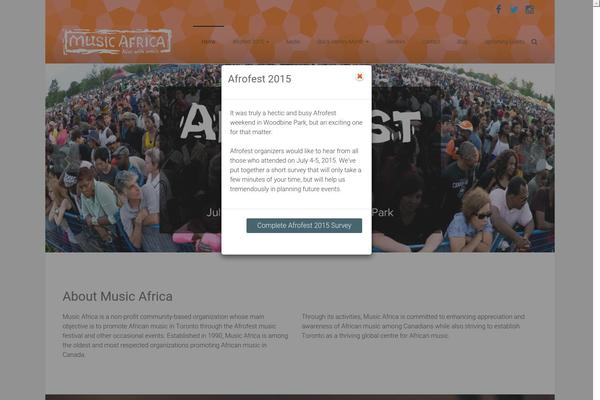Image resolution: width=600 pixels, height=400 pixels.
Task: Open the Media menu item
Action: [x=293, y=41]
